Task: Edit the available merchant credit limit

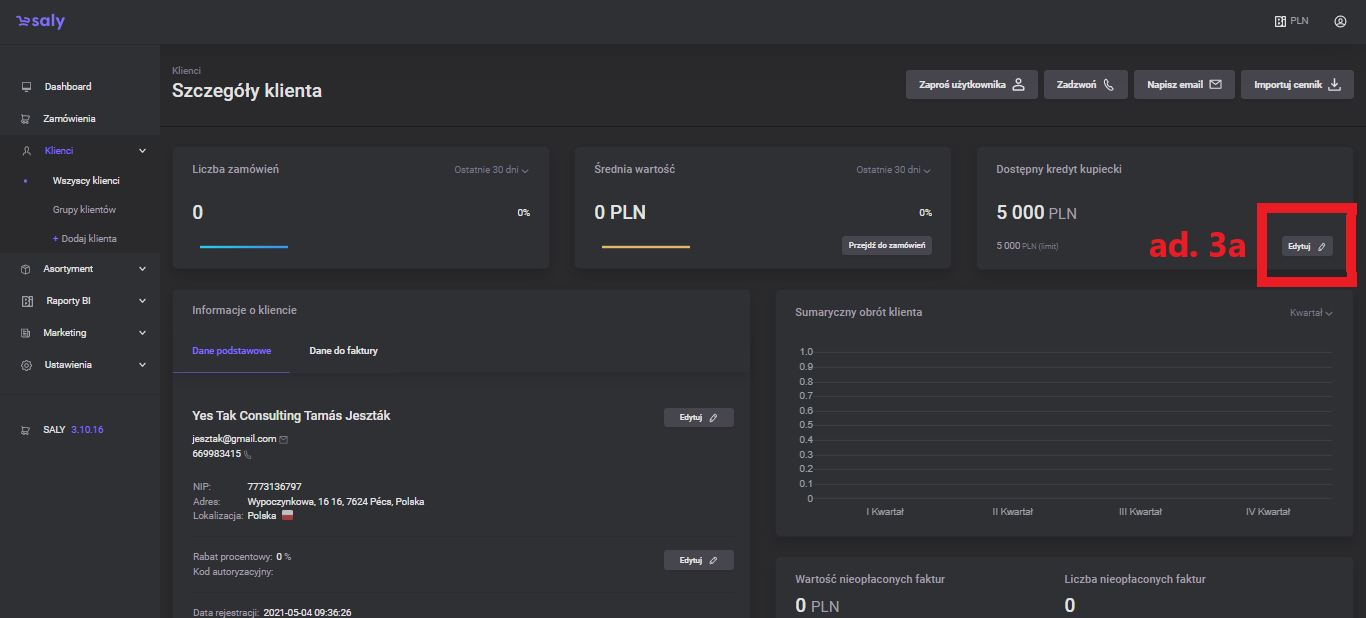Action: click(1307, 246)
